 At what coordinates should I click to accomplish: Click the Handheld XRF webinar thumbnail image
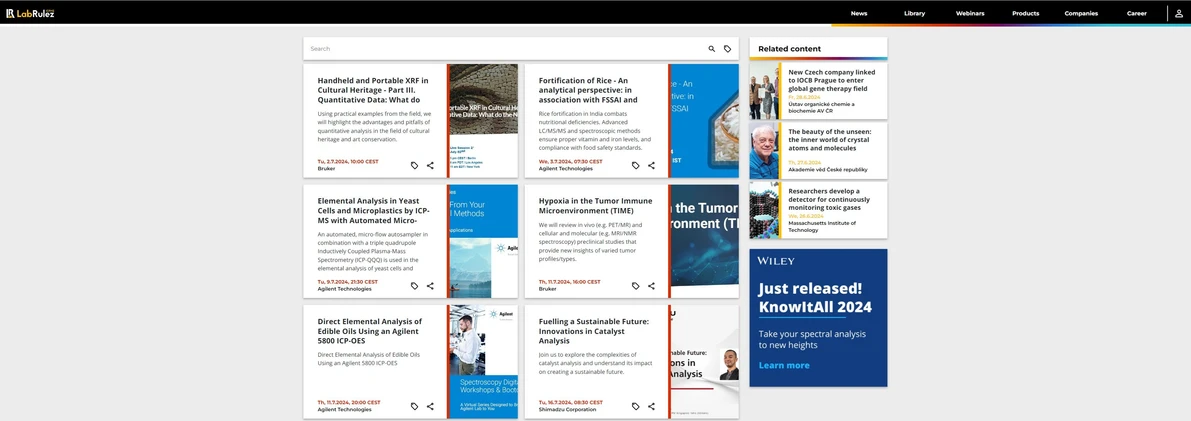point(483,121)
